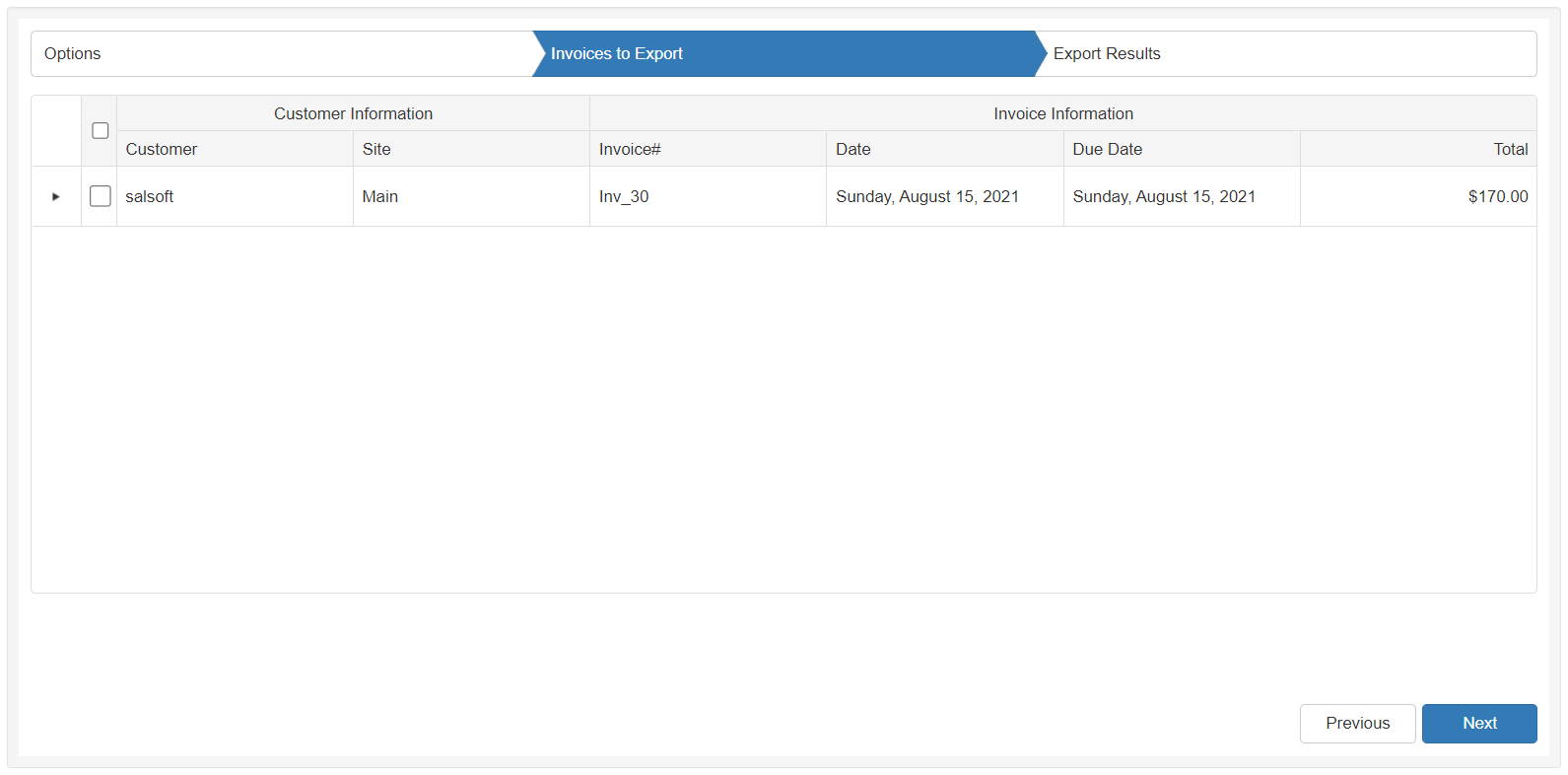Image resolution: width=1568 pixels, height=775 pixels.
Task: Click the Due Date column header
Action: [x=1108, y=150]
